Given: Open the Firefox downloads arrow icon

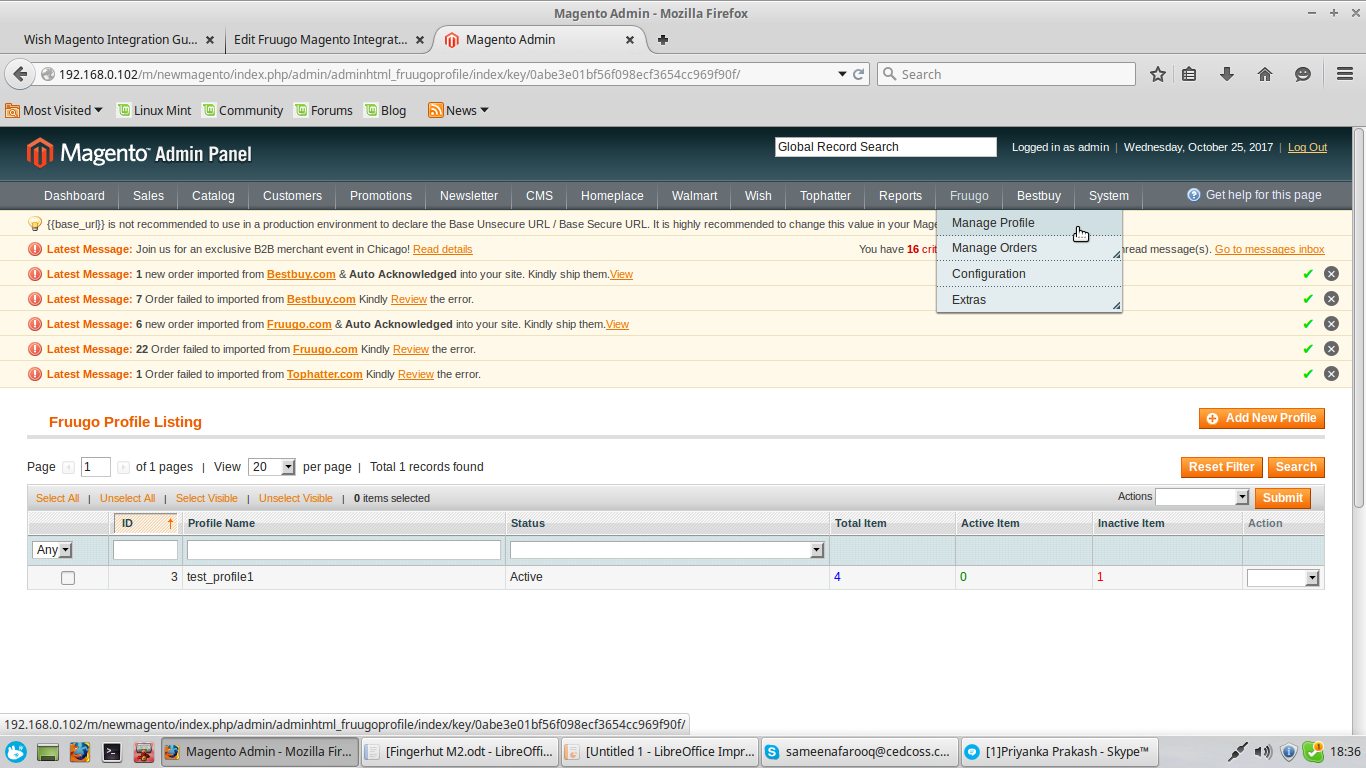Looking at the screenshot, I should coord(1227,74).
